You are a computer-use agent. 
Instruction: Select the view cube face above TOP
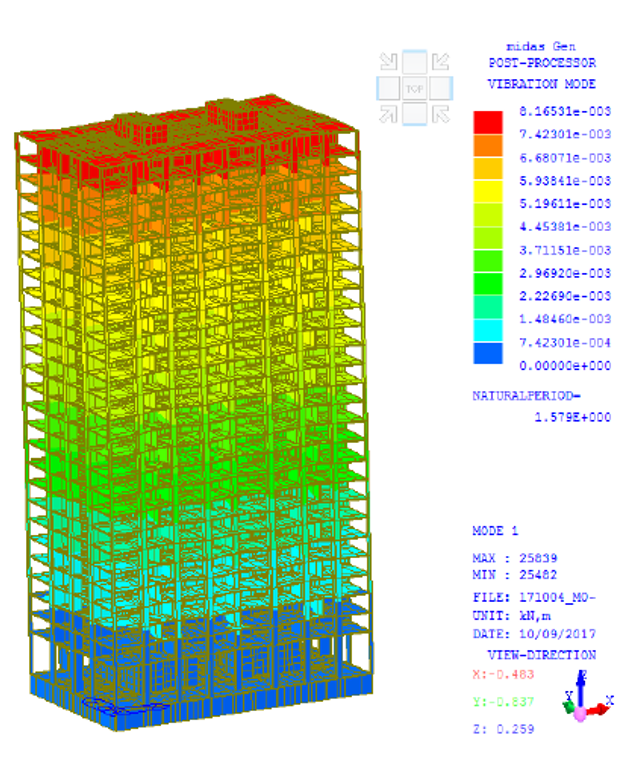(415, 62)
